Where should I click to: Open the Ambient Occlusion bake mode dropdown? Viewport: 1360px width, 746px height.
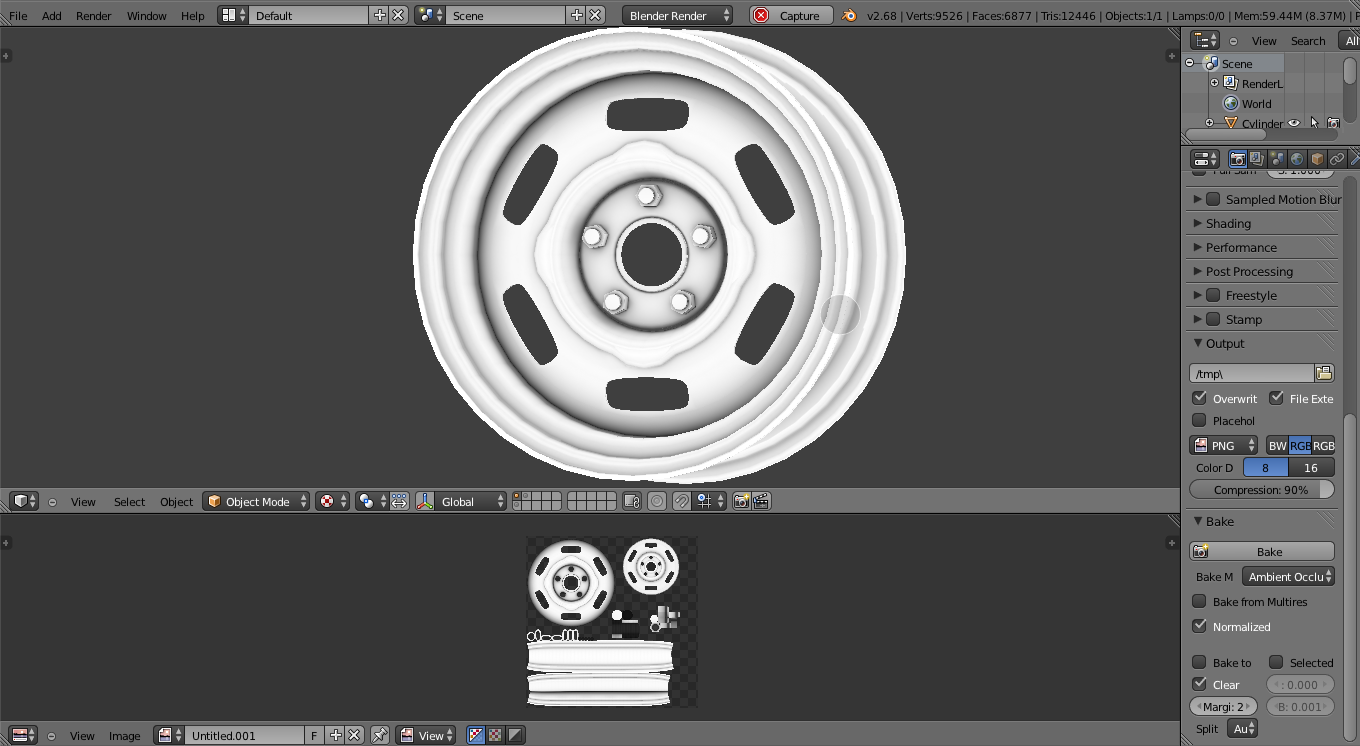point(1288,576)
